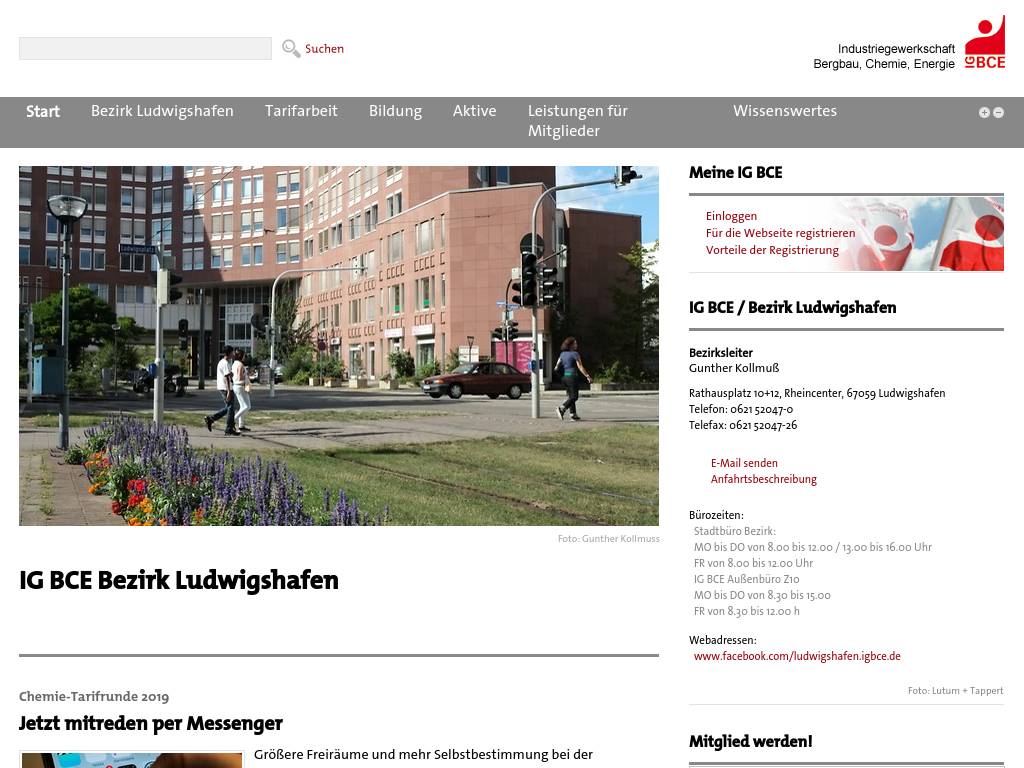Visit the Facebook ludwigshafen.igbce.de link

point(797,656)
